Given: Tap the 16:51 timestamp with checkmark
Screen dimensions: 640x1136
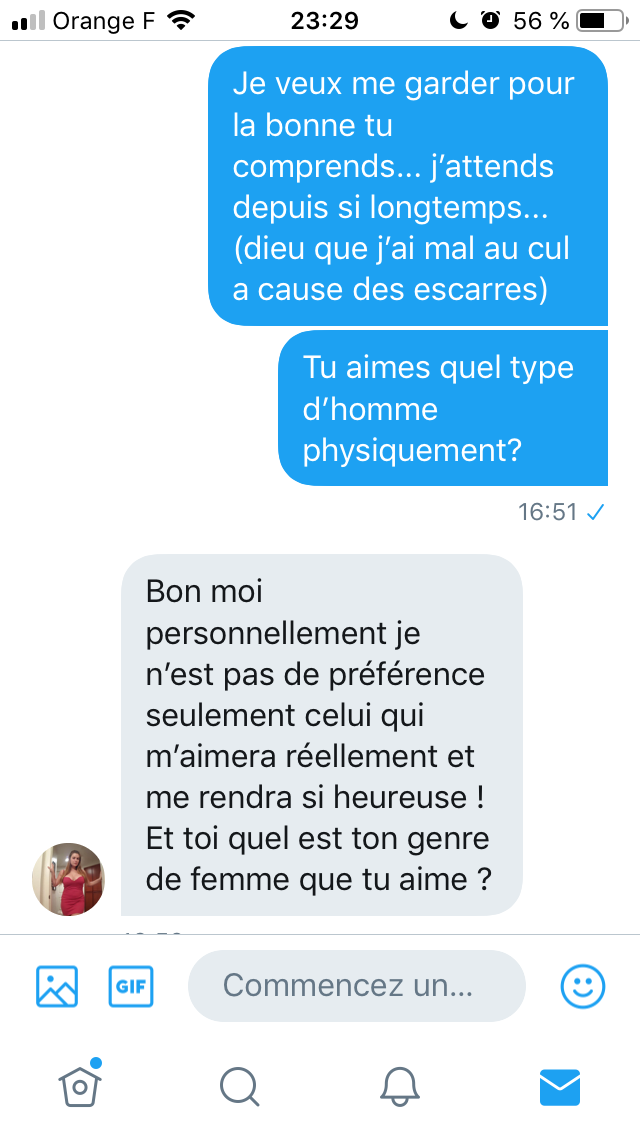Looking at the screenshot, I should [x=561, y=512].
